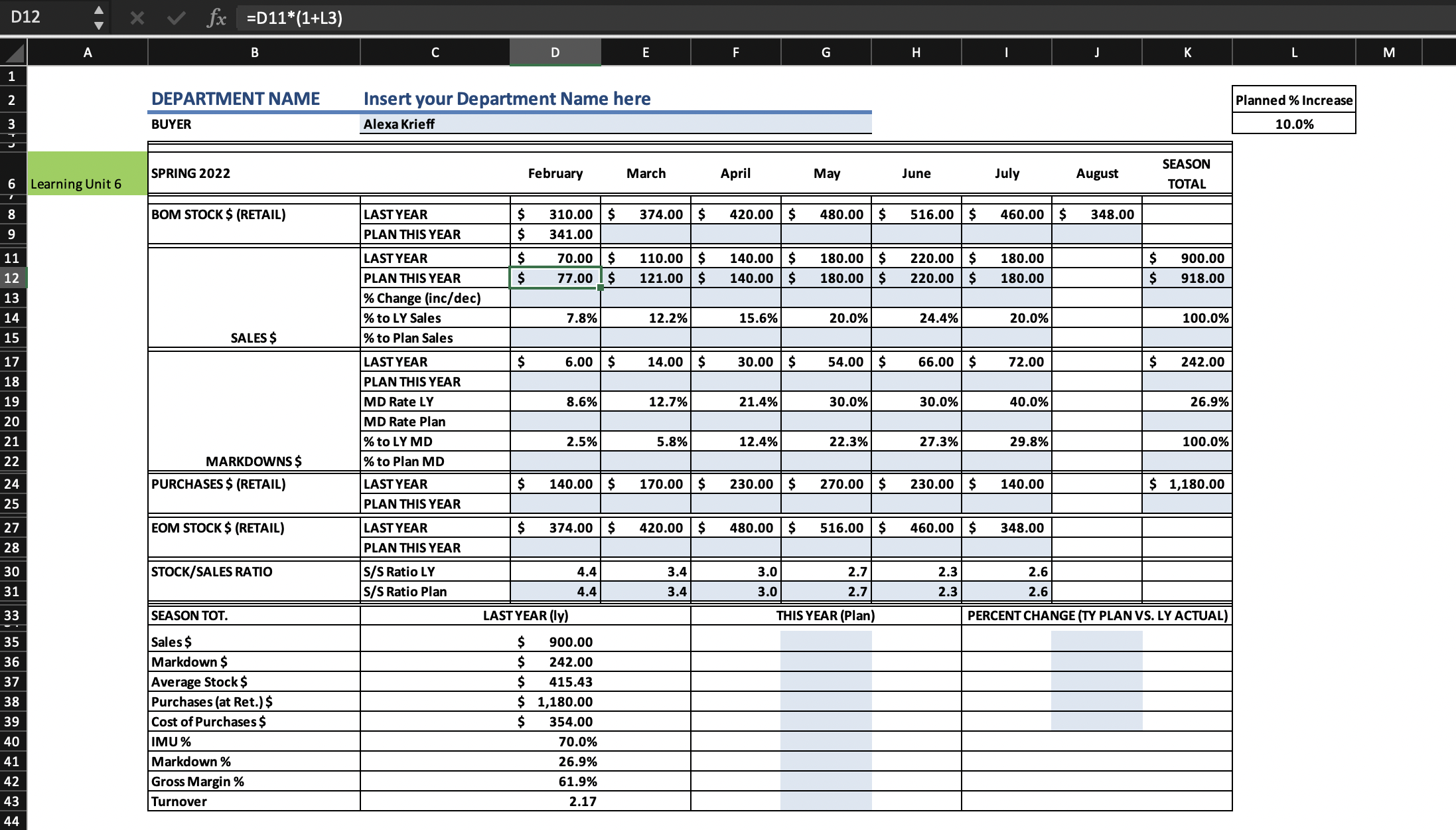Select the column L header

[1293, 52]
